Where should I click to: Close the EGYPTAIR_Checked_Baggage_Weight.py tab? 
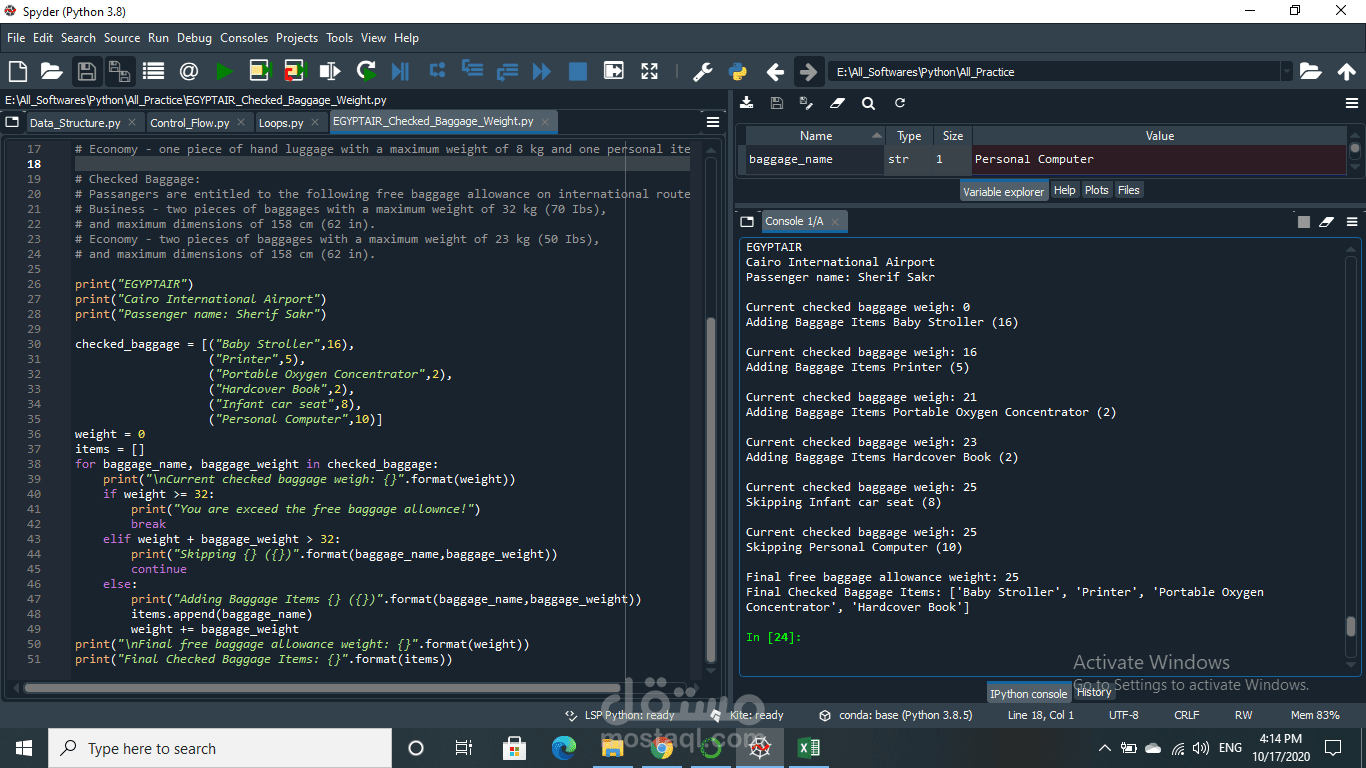546,121
